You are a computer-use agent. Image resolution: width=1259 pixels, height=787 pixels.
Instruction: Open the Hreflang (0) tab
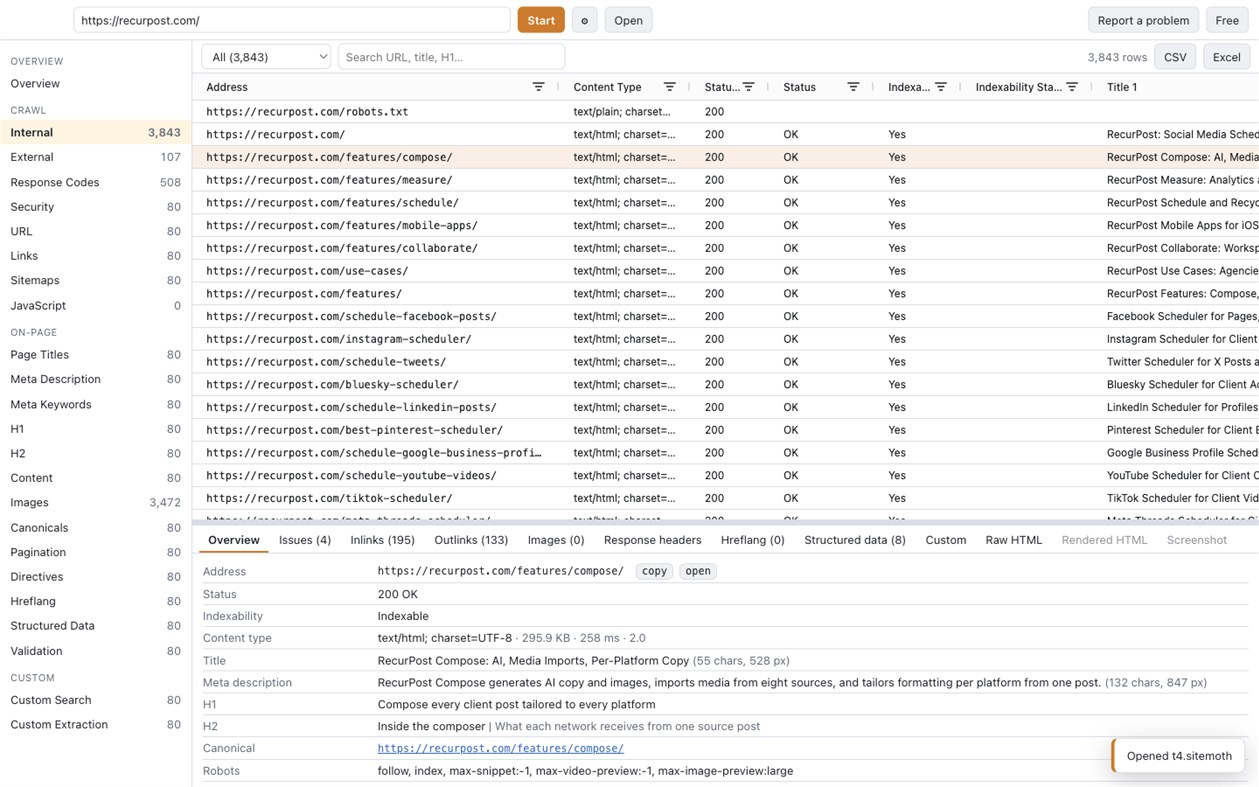pos(752,540)
